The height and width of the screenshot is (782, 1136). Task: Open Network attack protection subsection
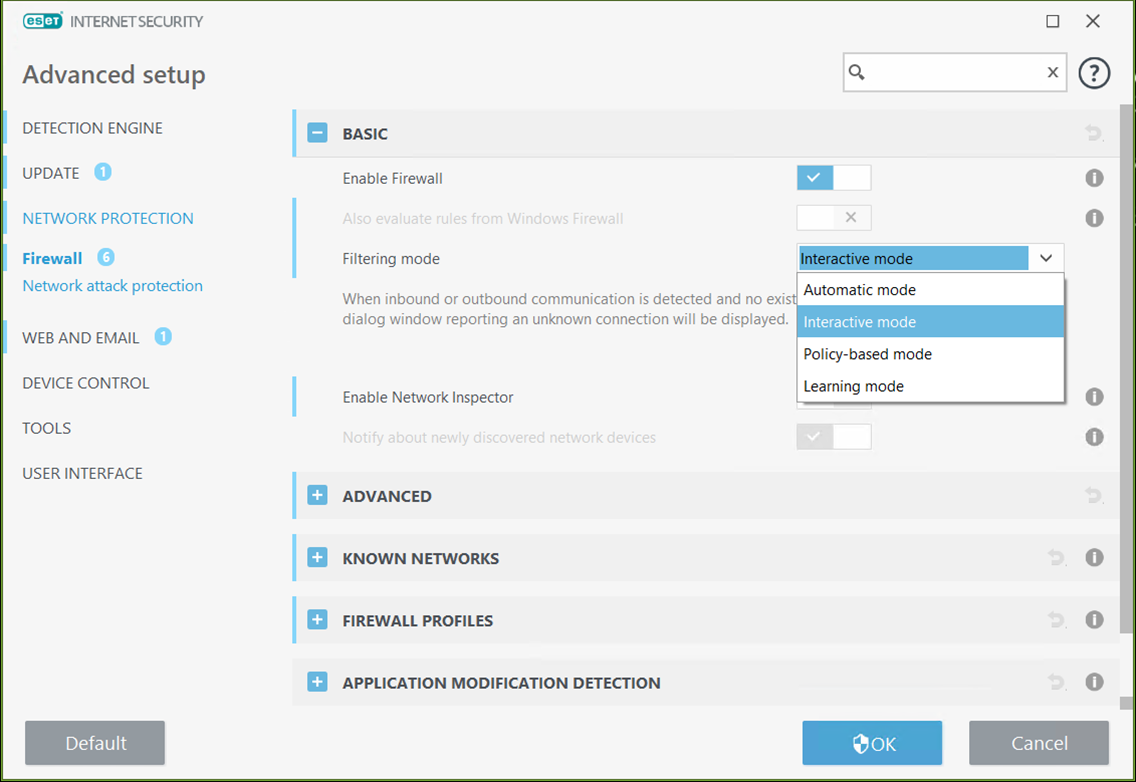click(112, 286)
